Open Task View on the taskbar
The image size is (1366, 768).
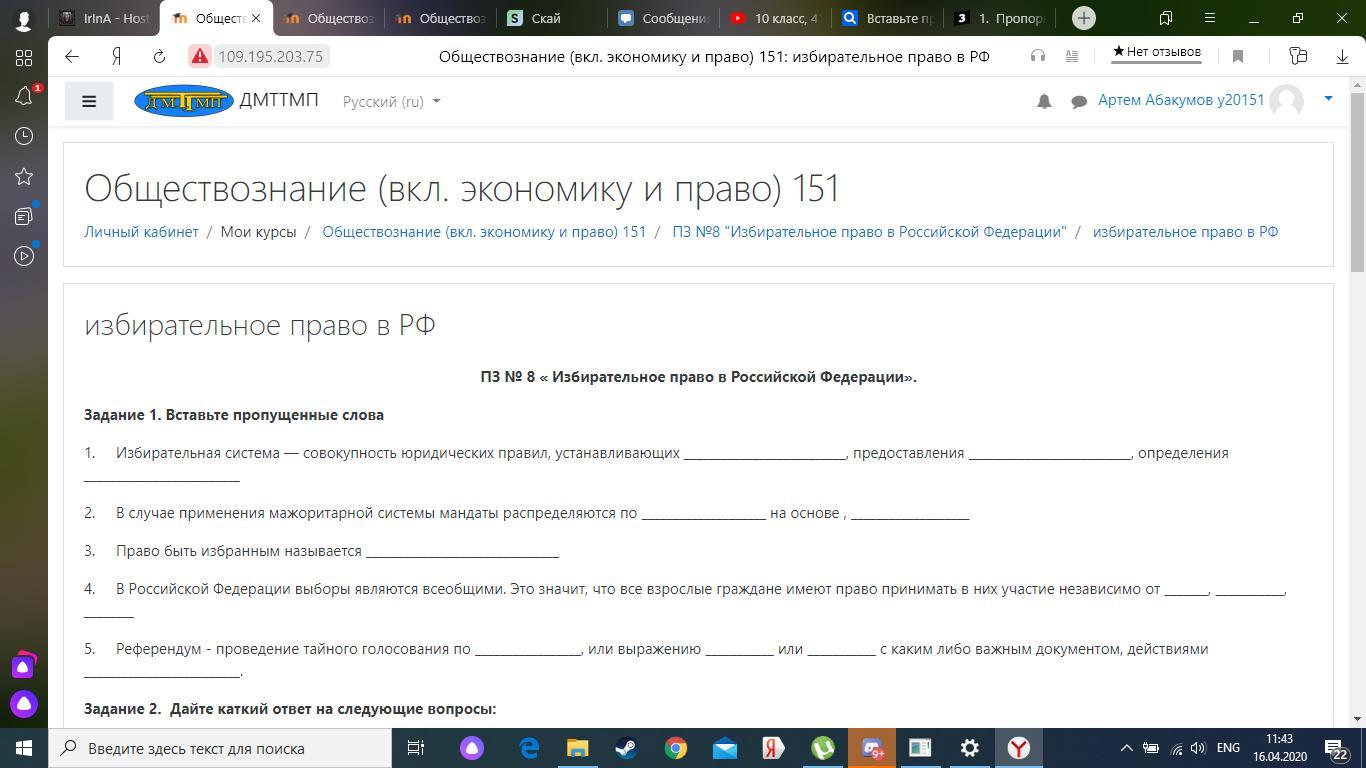416,748
